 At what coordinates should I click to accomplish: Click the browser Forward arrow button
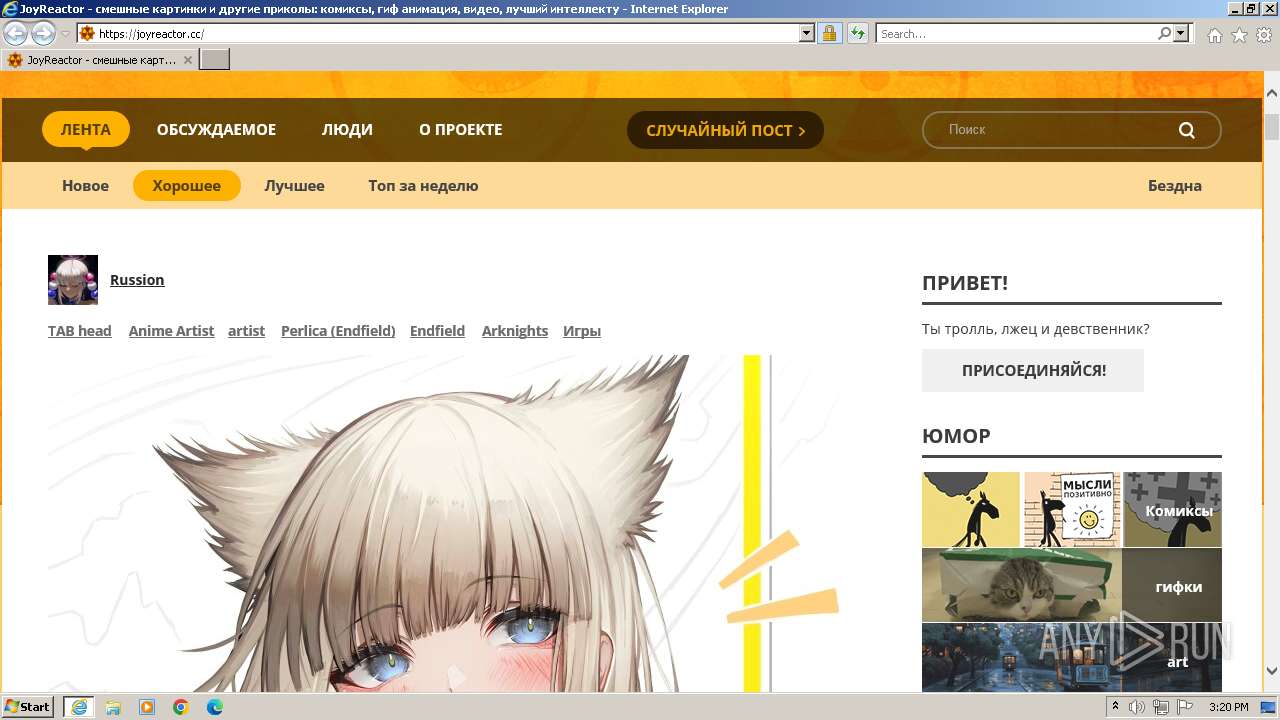point(43,34)
